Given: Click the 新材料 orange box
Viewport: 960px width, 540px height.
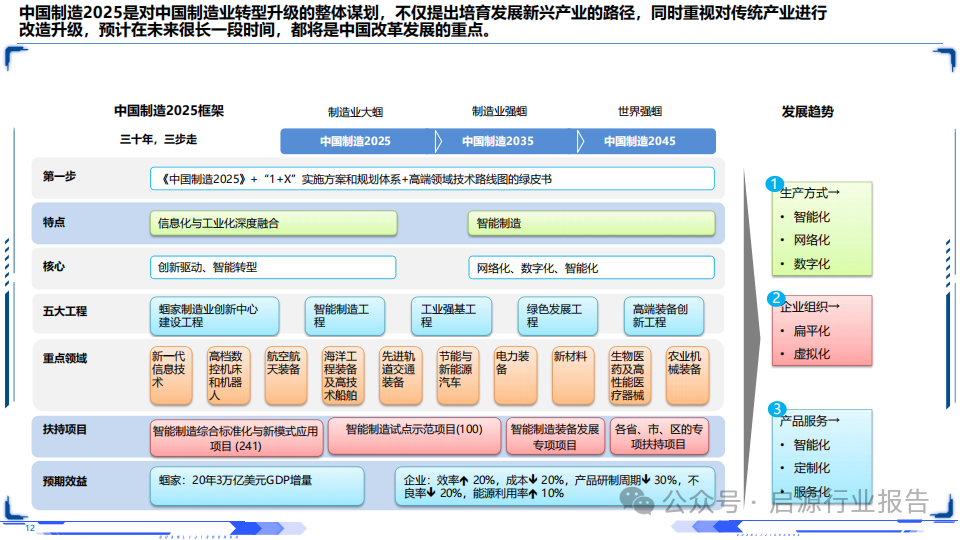Looking at the screenshot, I should 573,376.
